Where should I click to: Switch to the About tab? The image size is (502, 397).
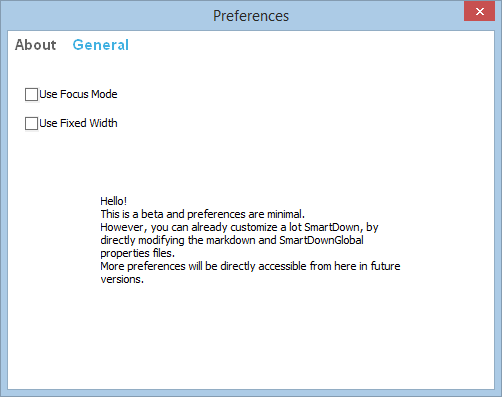[36, 45]
